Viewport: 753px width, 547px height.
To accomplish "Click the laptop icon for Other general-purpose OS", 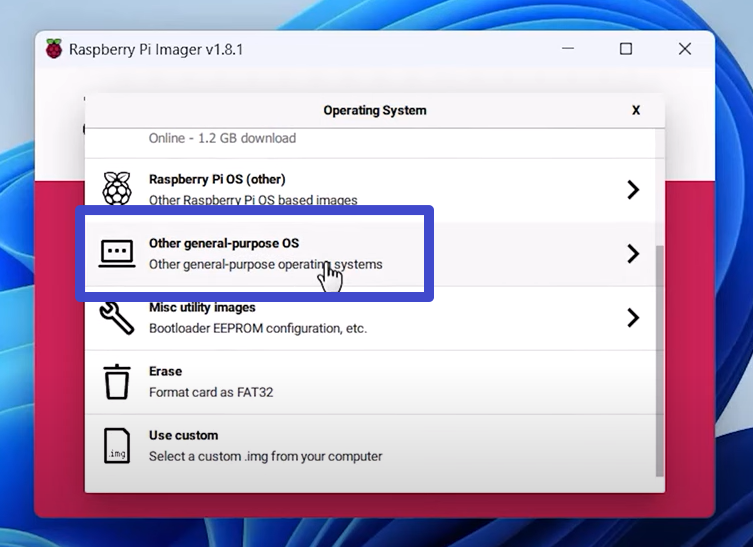I will 117,254.
